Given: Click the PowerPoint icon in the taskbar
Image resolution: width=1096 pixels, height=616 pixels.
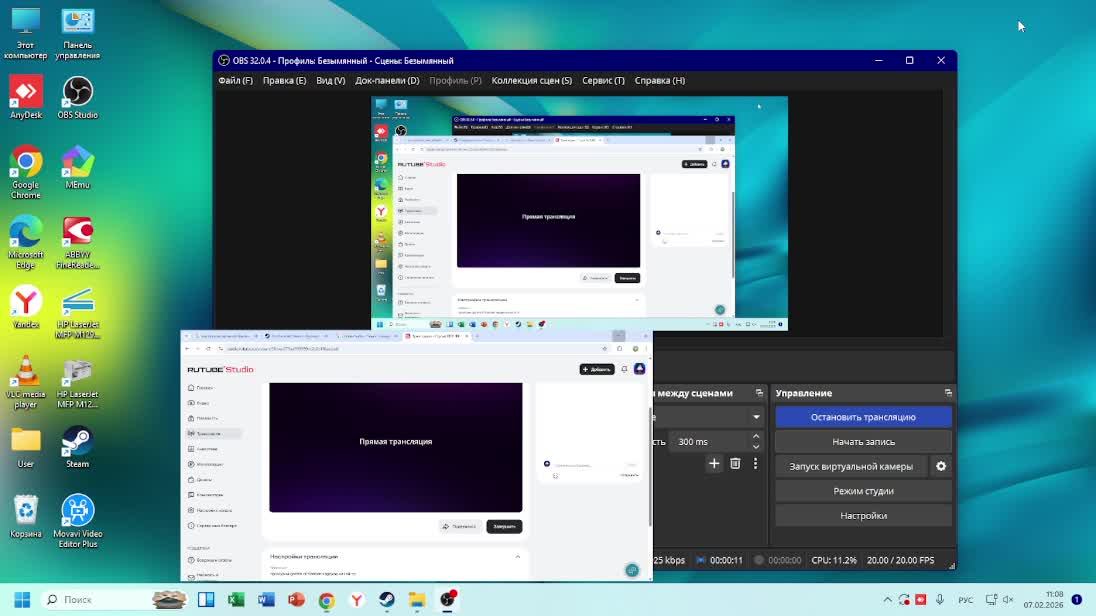Looking at the screenshot, I should click(x=296, y=599).
